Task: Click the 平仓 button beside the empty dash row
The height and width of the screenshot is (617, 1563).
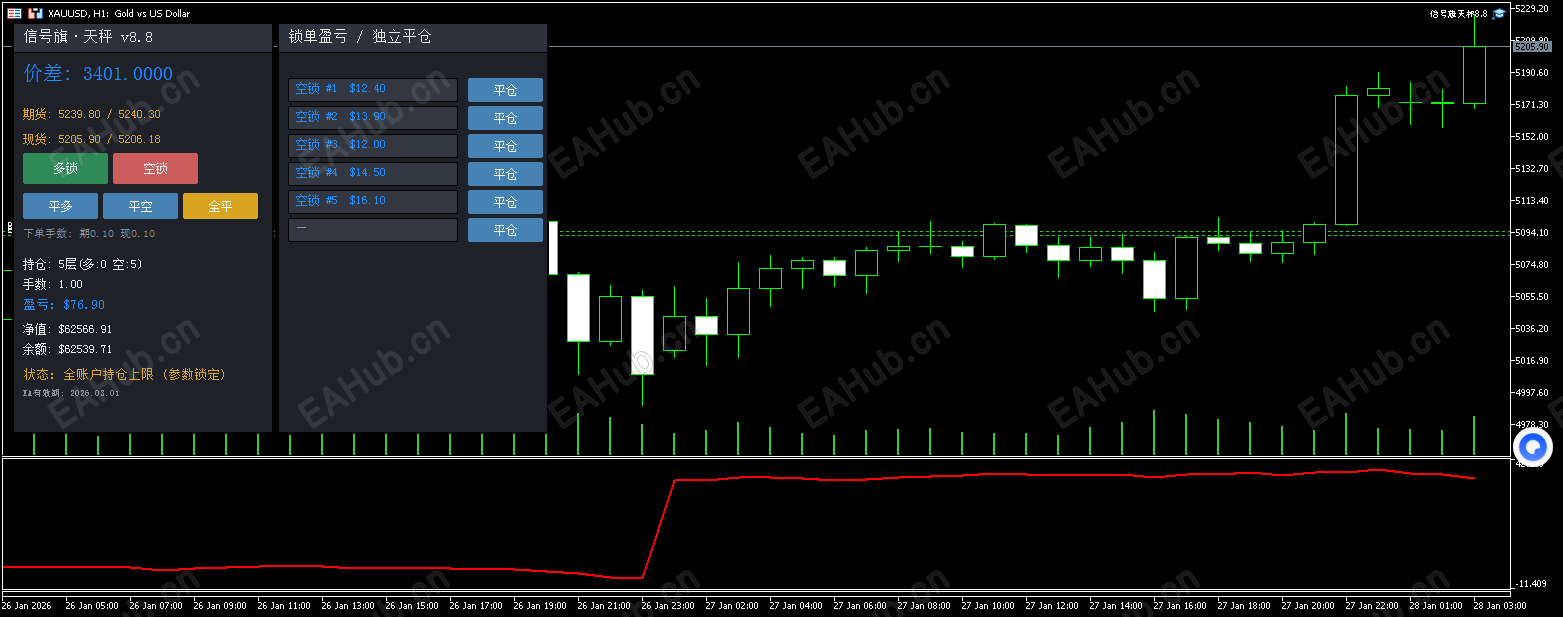Action: coord(505,229)
